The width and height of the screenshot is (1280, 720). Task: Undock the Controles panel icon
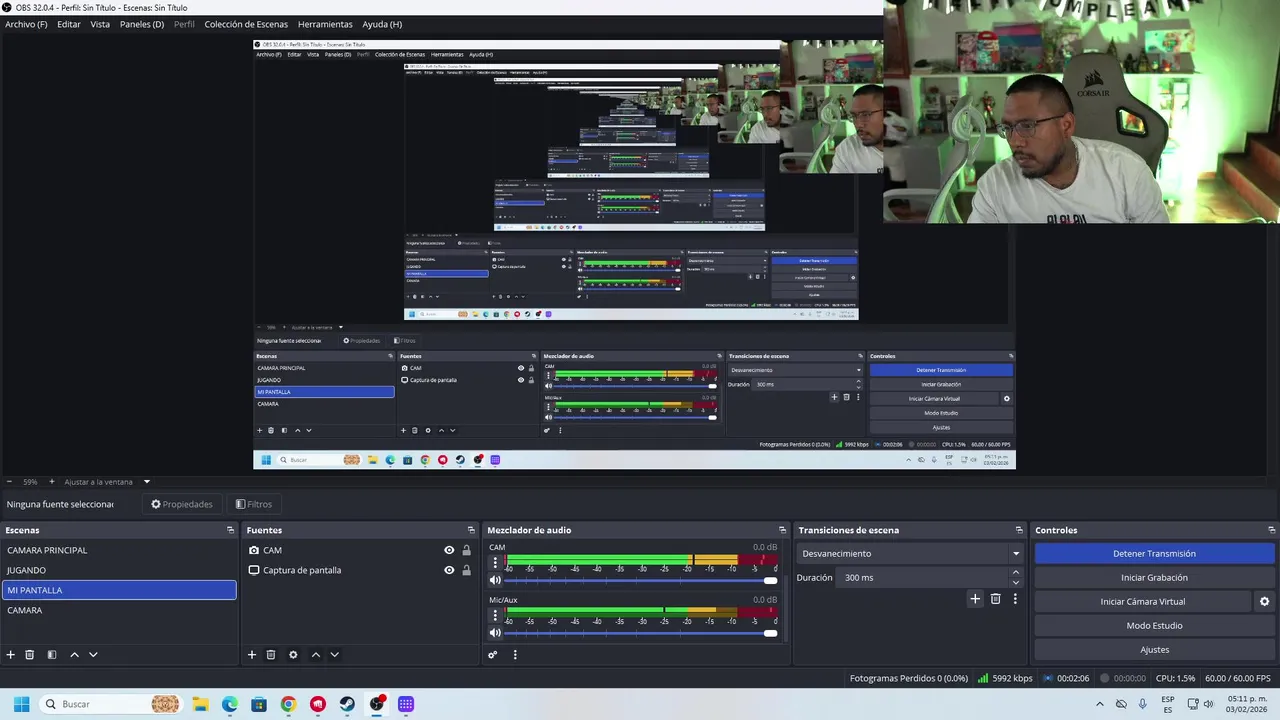pyautogui.click(x=1271, y=530)
